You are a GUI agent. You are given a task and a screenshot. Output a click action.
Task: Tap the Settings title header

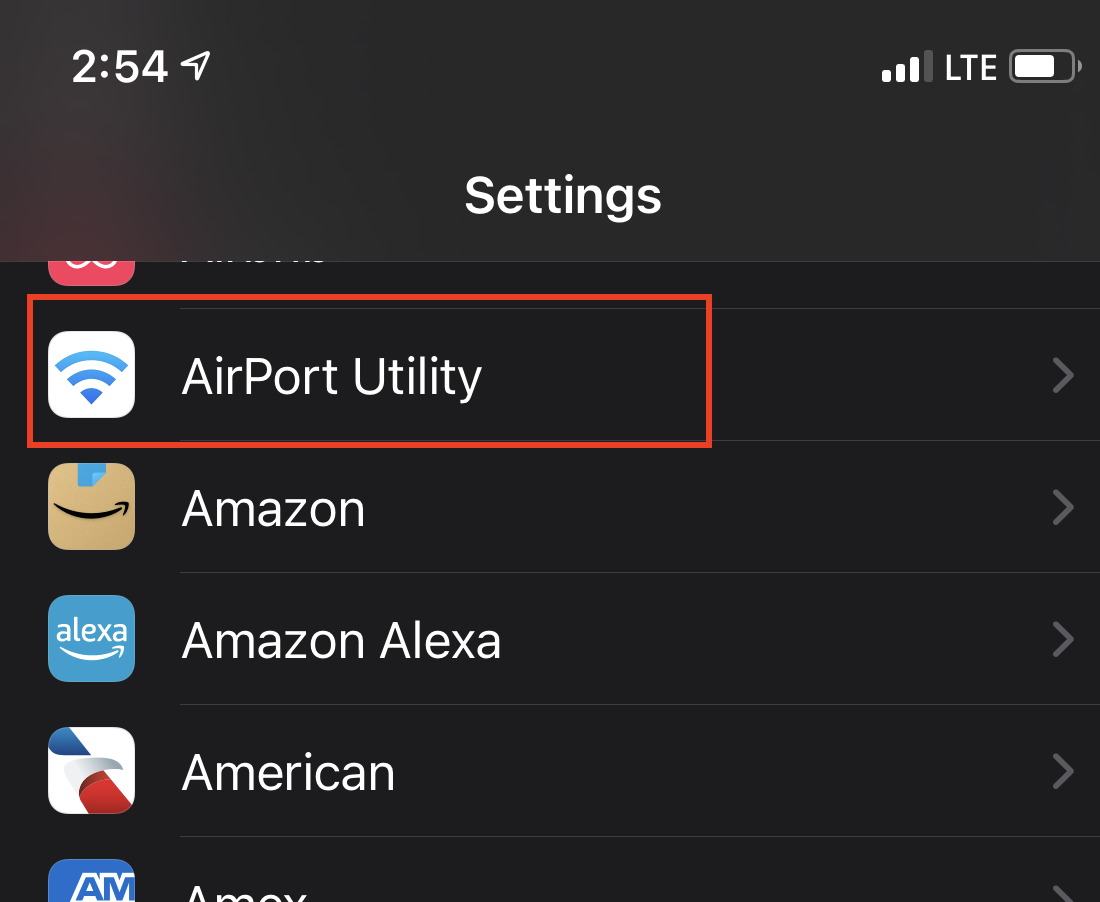click(x=563, y=196)
